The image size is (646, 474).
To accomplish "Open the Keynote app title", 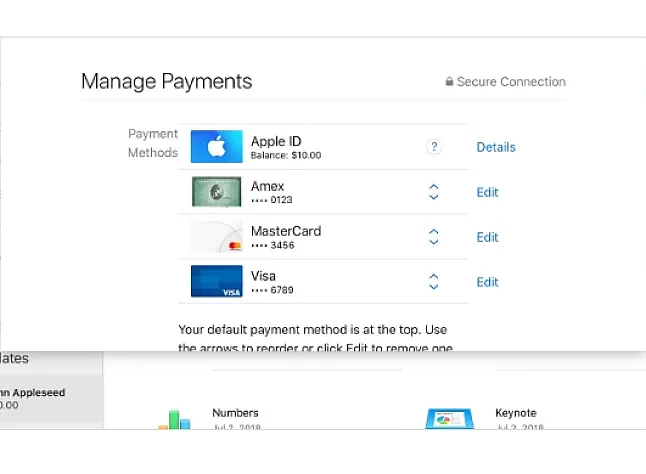I will point(516,413).
